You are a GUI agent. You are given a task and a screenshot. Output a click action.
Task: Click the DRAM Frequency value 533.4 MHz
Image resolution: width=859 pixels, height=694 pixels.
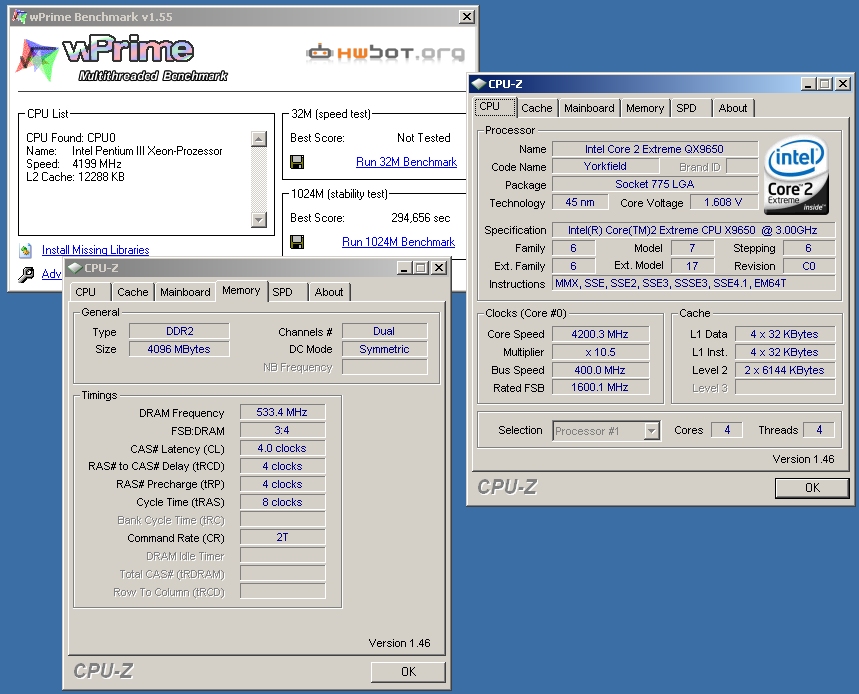pyautogui.click(x=282, y=412)
